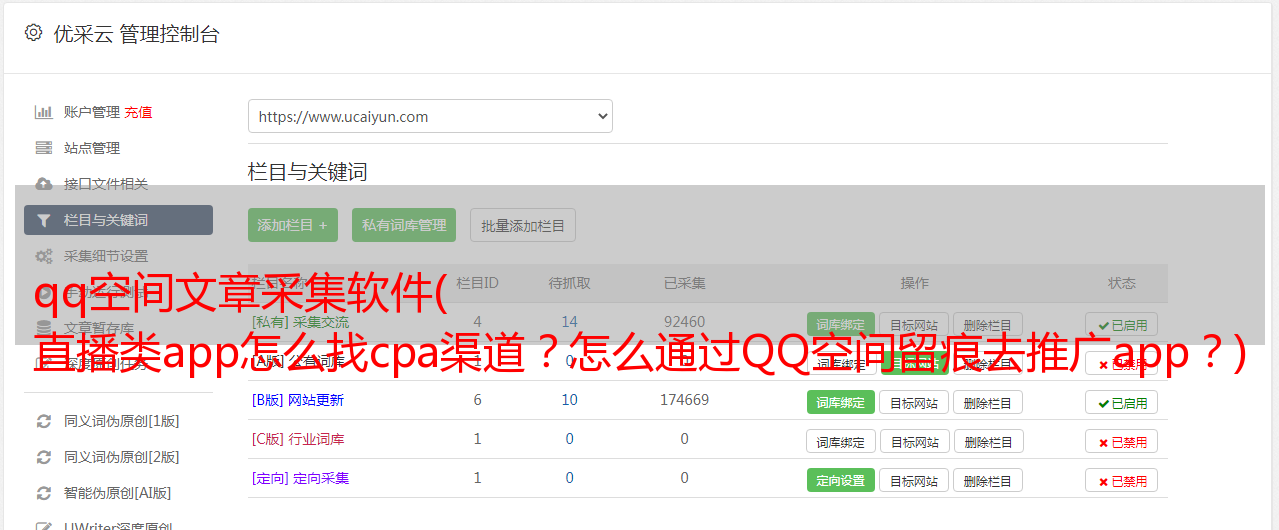Click 删除栏目 for 定向采集 row
The height and width of the screenshot is (530, 1279).
click(988, 480)
